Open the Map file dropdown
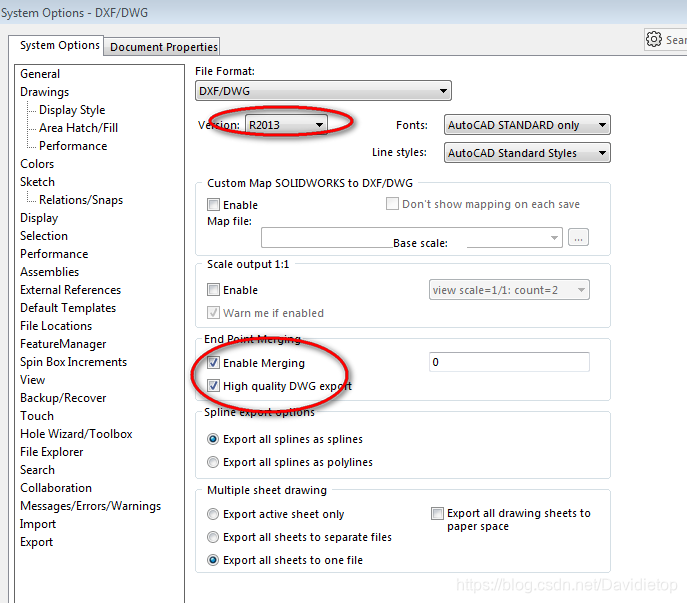This screenshot has width=687, height=603. tap(411, 238)
